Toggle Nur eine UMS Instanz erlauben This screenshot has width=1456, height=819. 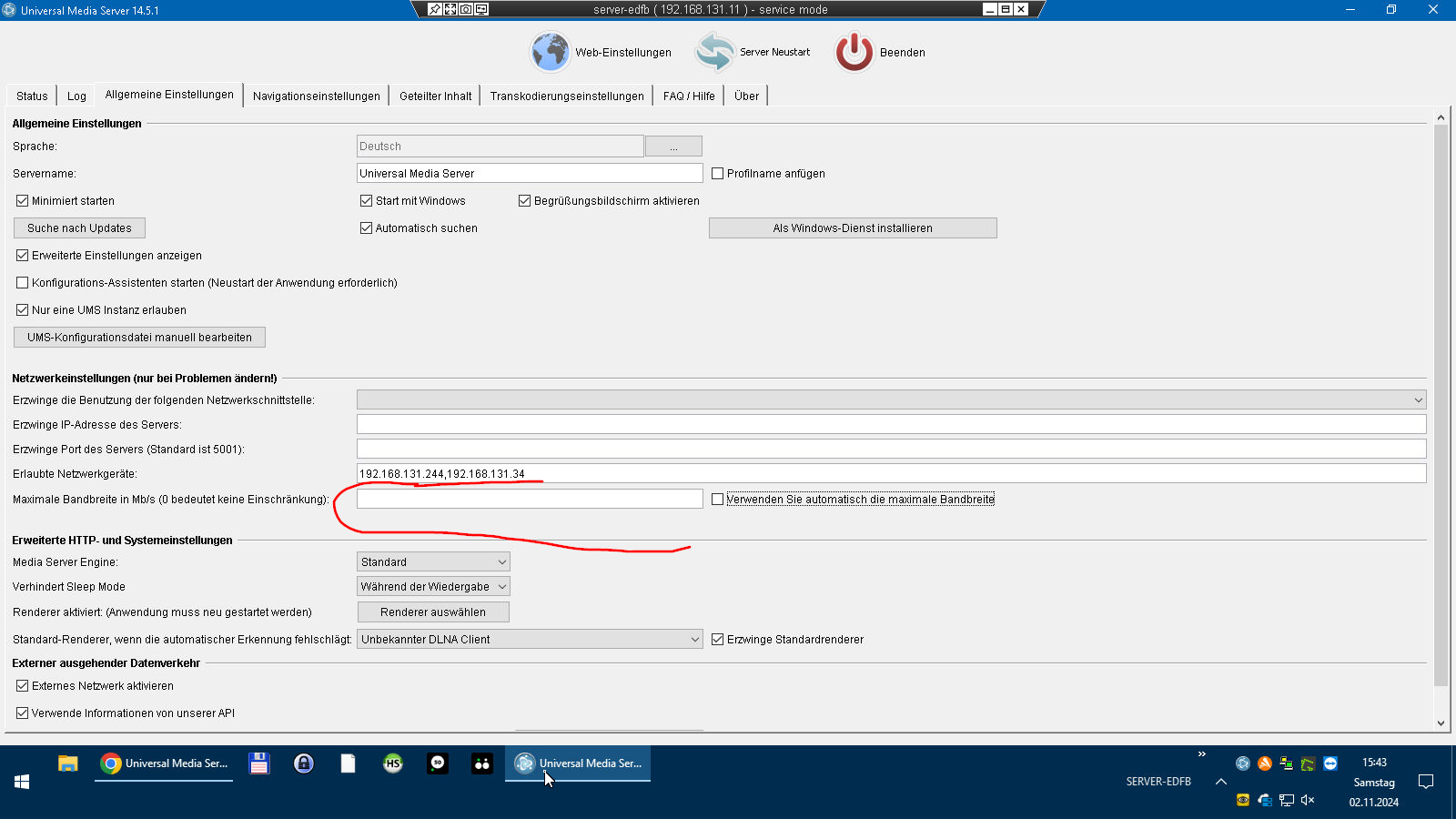pos(22,310)
